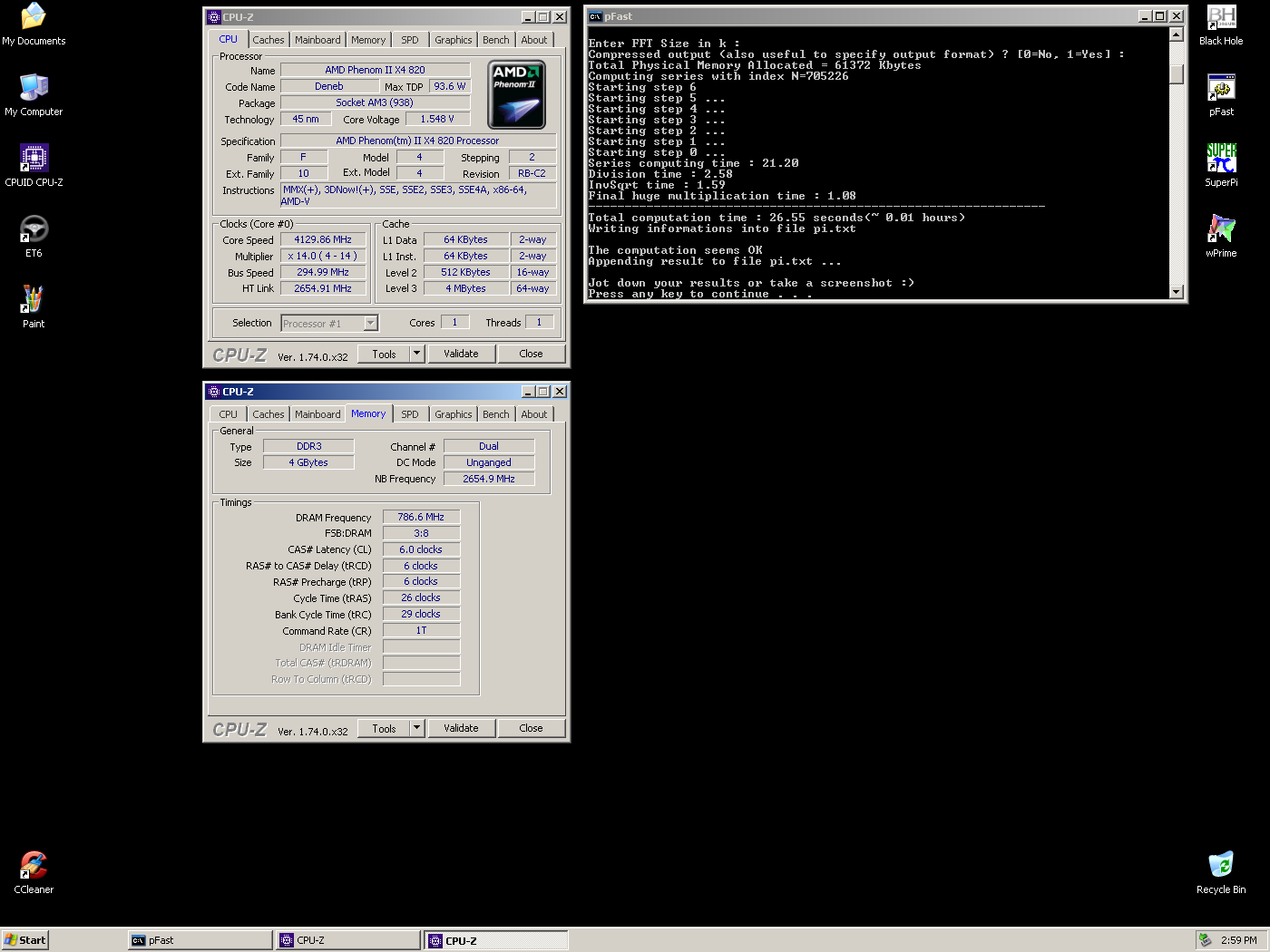
Task: Switch to second active CPU-Z taskbar button
Action: (x=496, y=940)
